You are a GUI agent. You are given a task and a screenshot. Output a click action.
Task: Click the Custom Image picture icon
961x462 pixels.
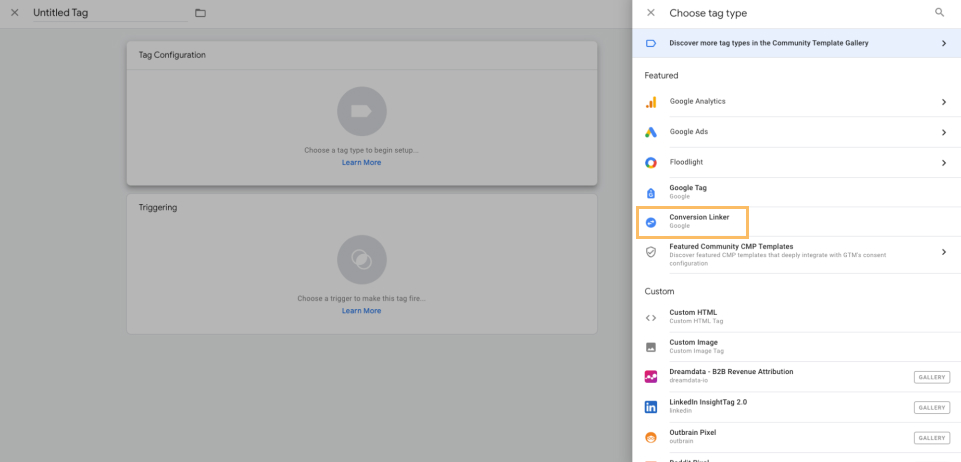[x=651, y=347]
